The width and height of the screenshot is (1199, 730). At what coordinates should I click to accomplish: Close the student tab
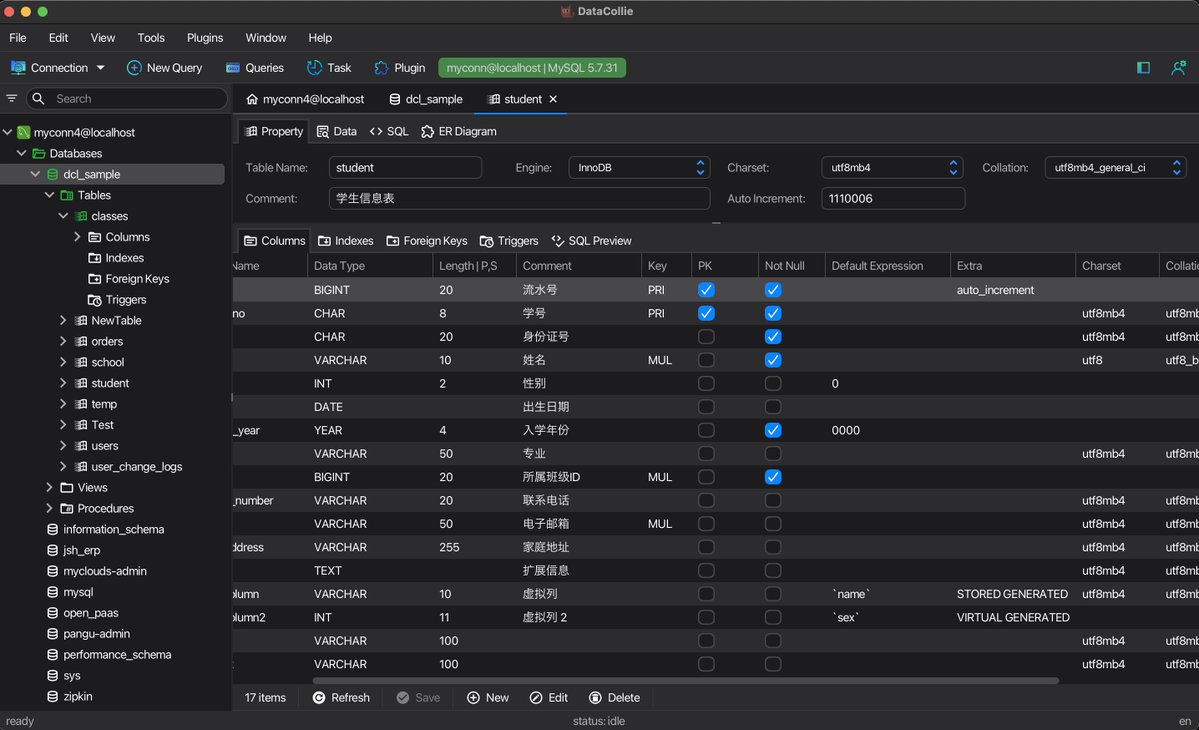[x=553, y=99]
